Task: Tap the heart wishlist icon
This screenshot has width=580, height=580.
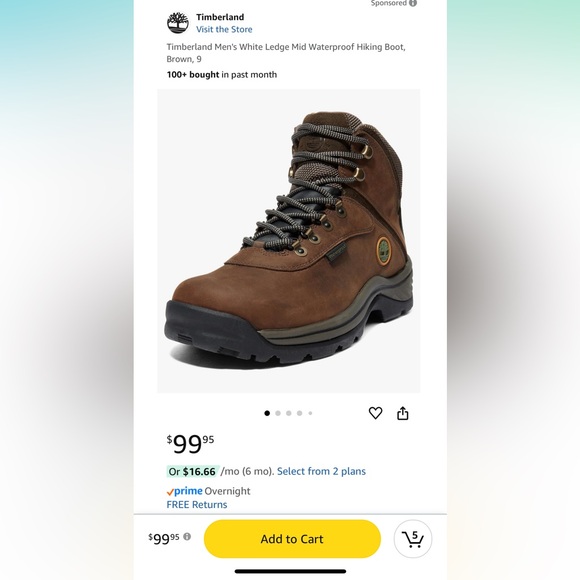Action: click(375, 413)
